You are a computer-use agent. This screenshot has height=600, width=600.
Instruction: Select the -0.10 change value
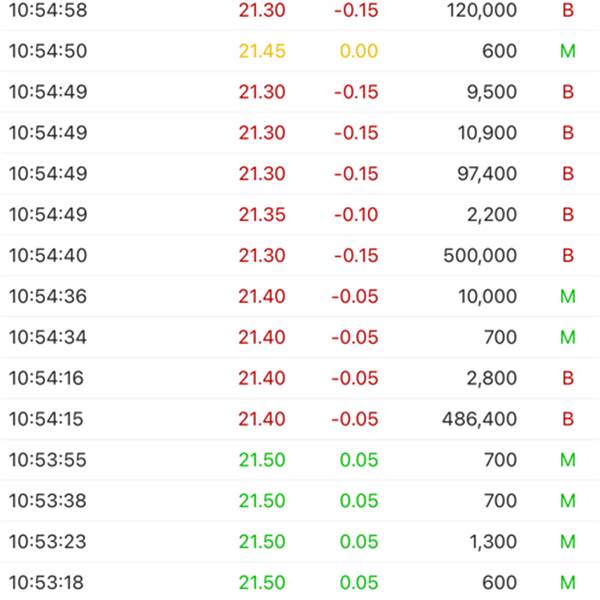click(x=357, y=214)
